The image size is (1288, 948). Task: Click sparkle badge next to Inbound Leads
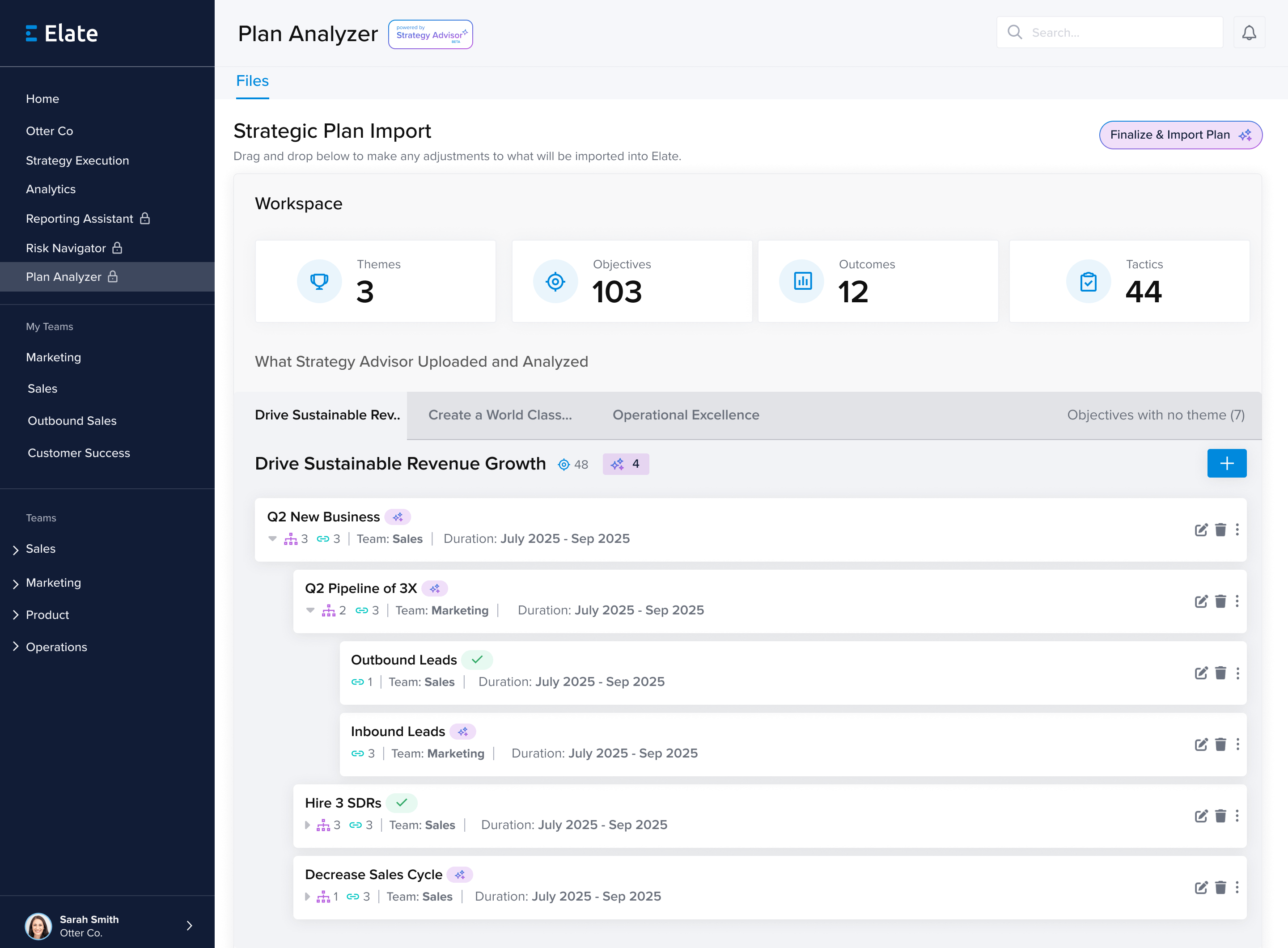click(x=462, y=732)
